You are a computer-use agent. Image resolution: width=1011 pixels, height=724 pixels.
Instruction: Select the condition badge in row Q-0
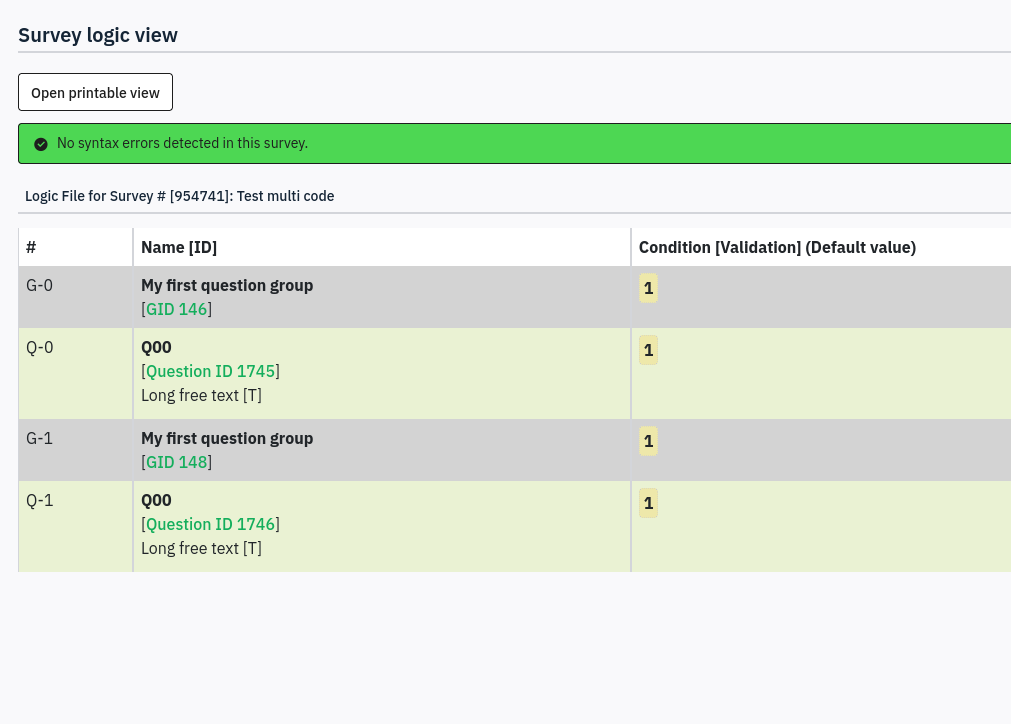[648, 350]
